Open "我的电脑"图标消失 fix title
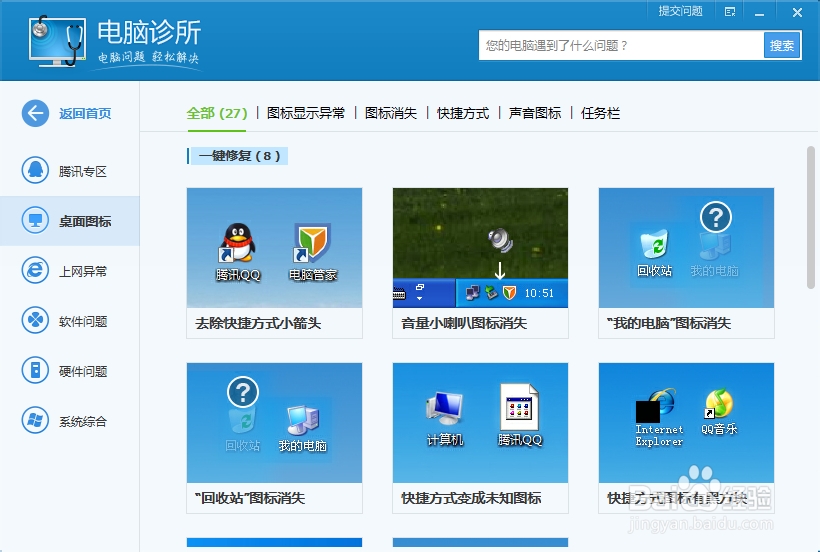The height and width of the screenshot is (552, 820). coord(668,323)
